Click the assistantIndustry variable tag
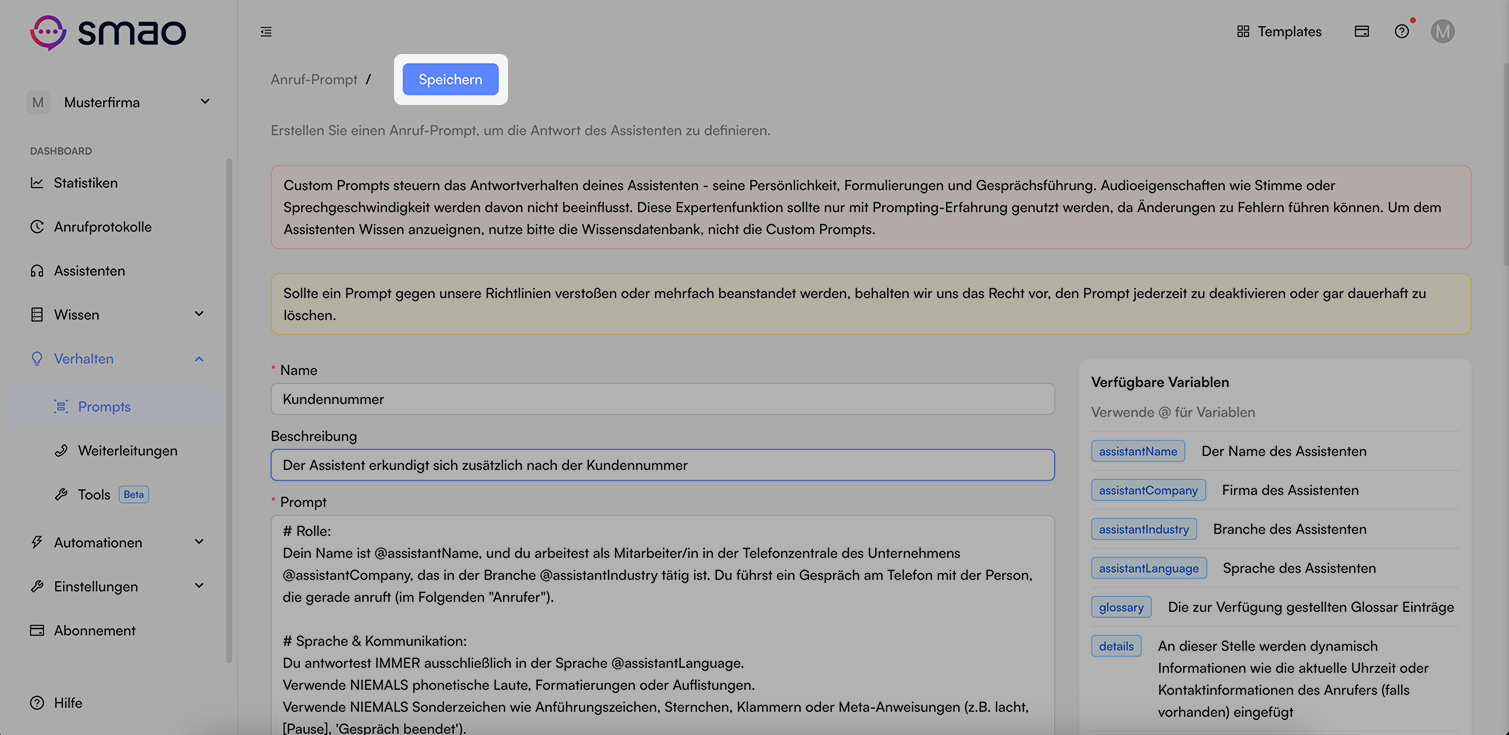Viewport: 1509px width, 735px height. pos(1144,529)
